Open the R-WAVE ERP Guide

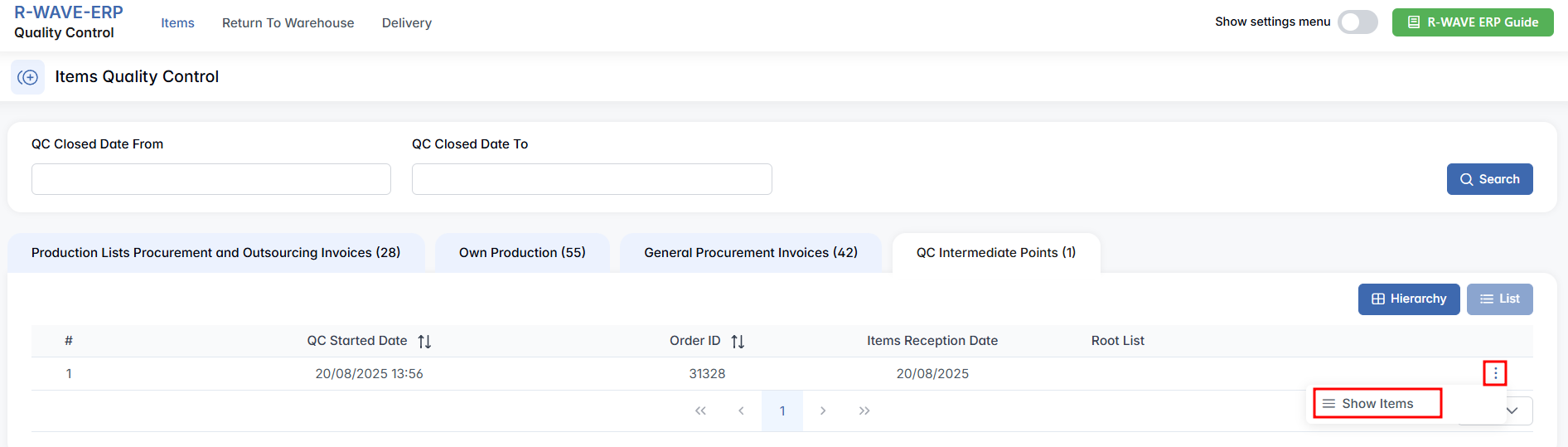click(1472, 22)
